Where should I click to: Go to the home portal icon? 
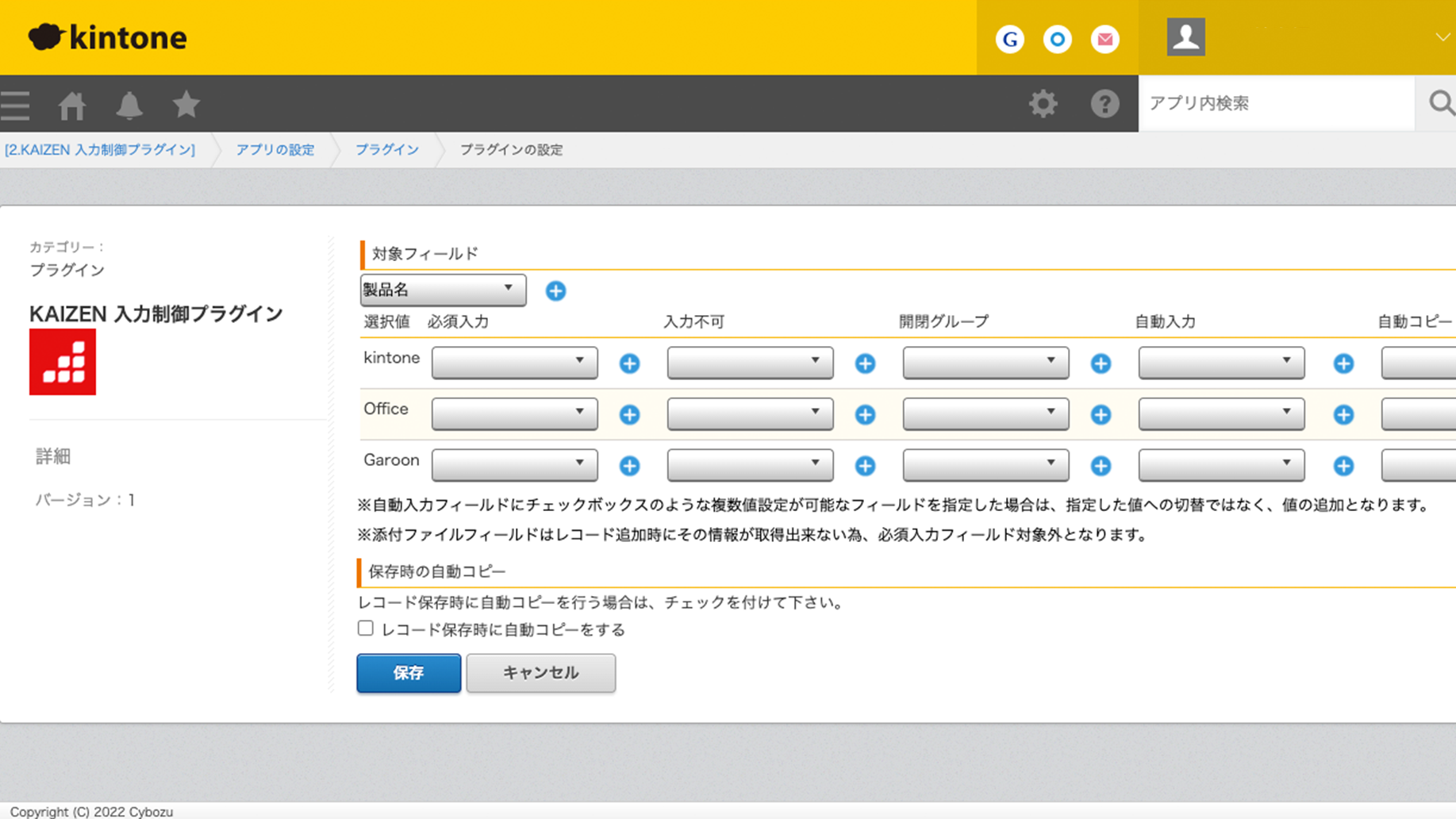[x=72, y=105]
